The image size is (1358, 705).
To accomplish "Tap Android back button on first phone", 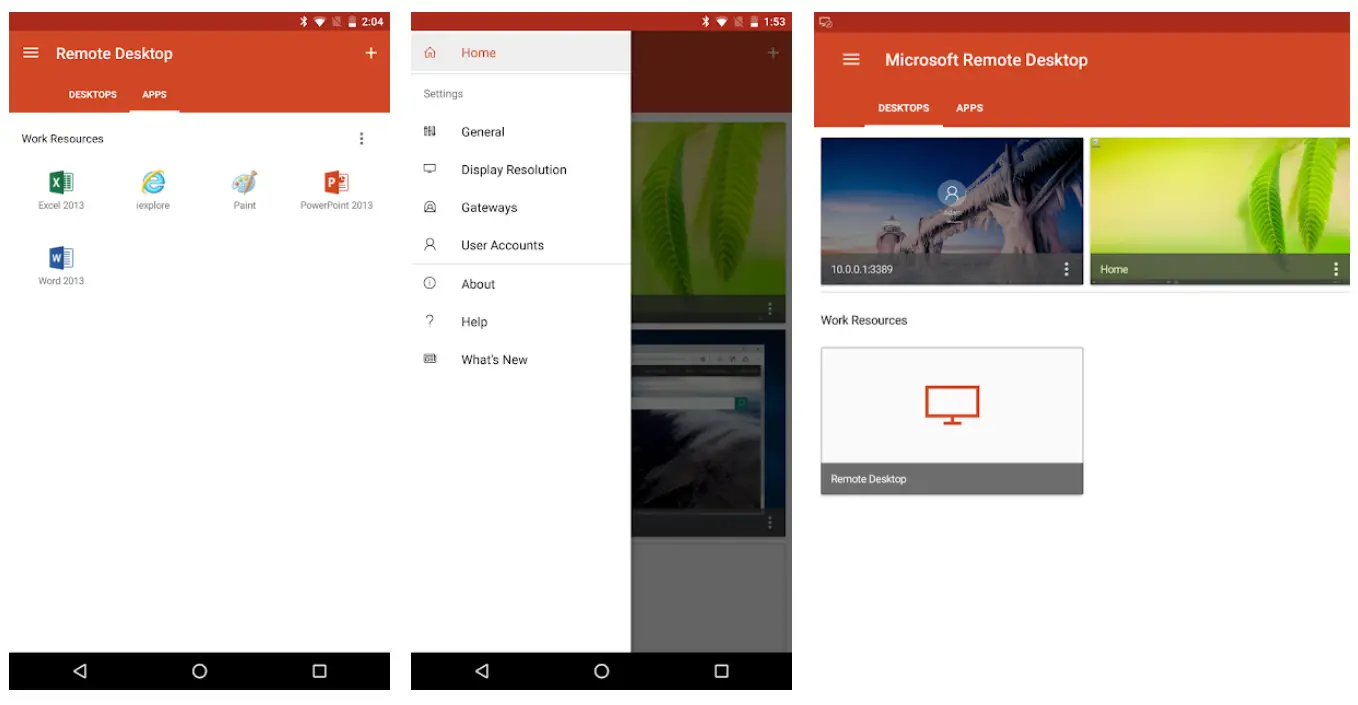I will (80, 671).
